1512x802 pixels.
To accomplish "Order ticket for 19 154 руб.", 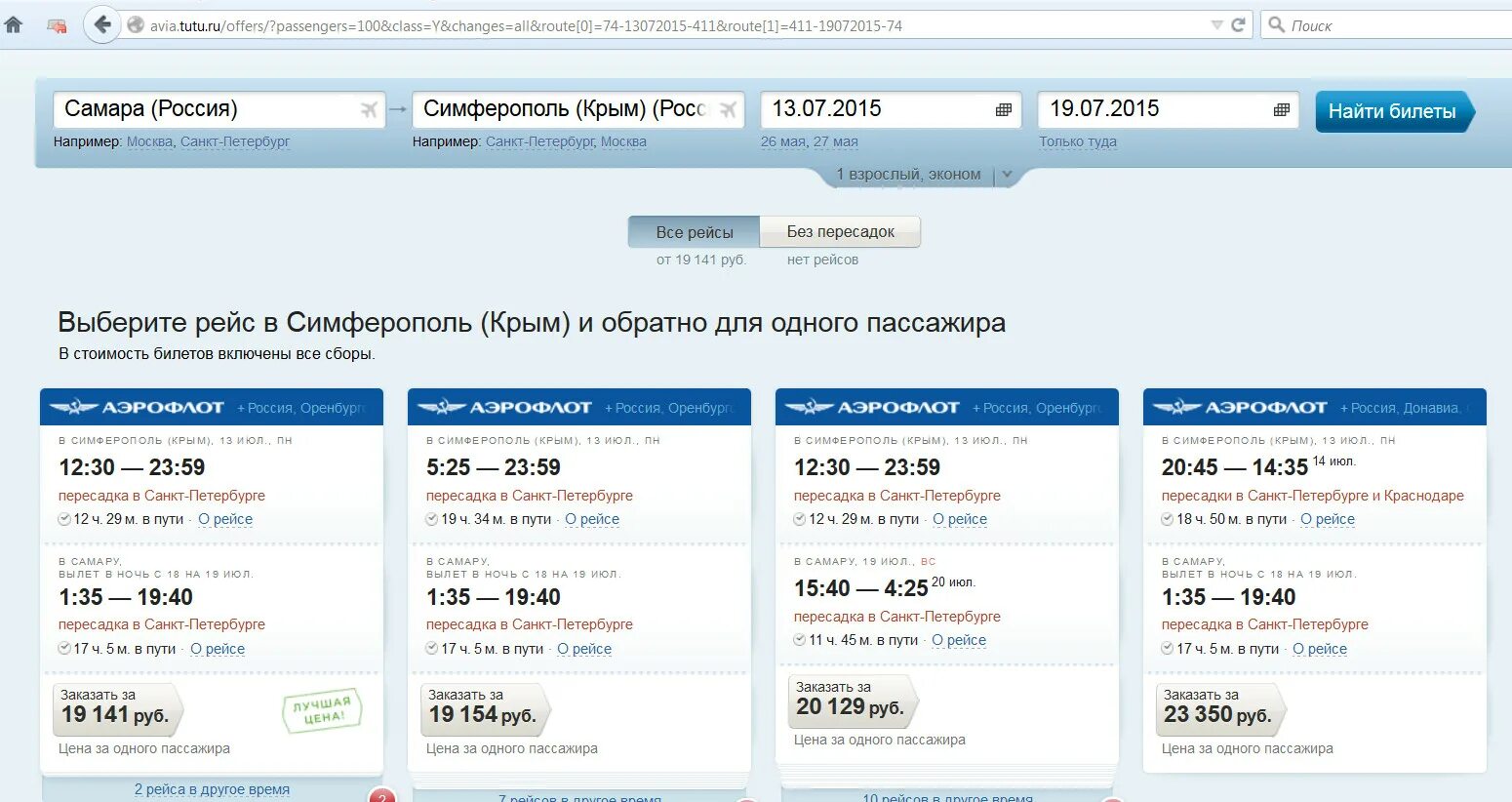I will pyautogui.click(x=485, y=707).
